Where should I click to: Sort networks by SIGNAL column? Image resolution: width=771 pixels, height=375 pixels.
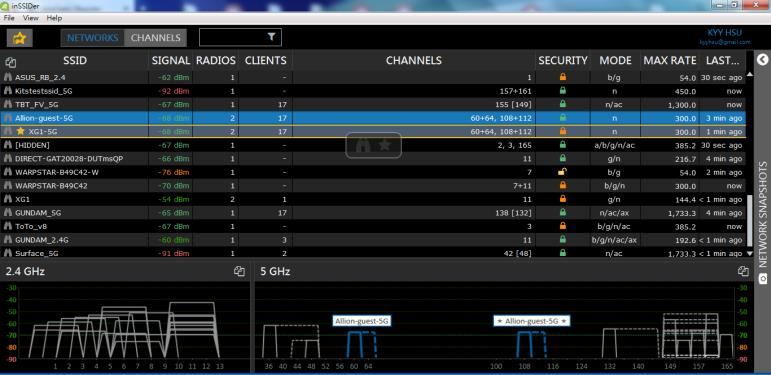171,60
